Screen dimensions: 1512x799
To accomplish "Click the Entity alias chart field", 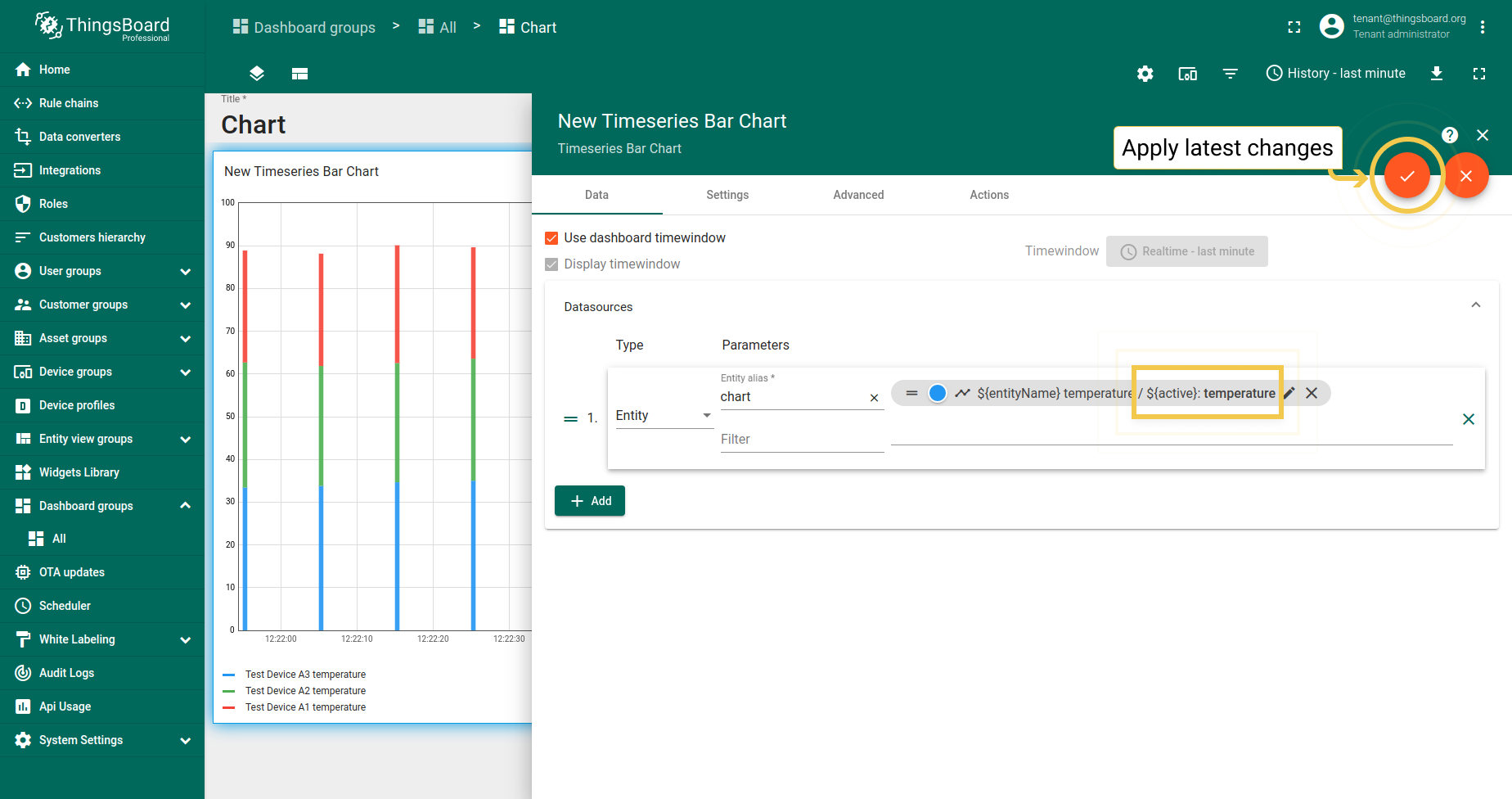I will click(x=792, y=397).
